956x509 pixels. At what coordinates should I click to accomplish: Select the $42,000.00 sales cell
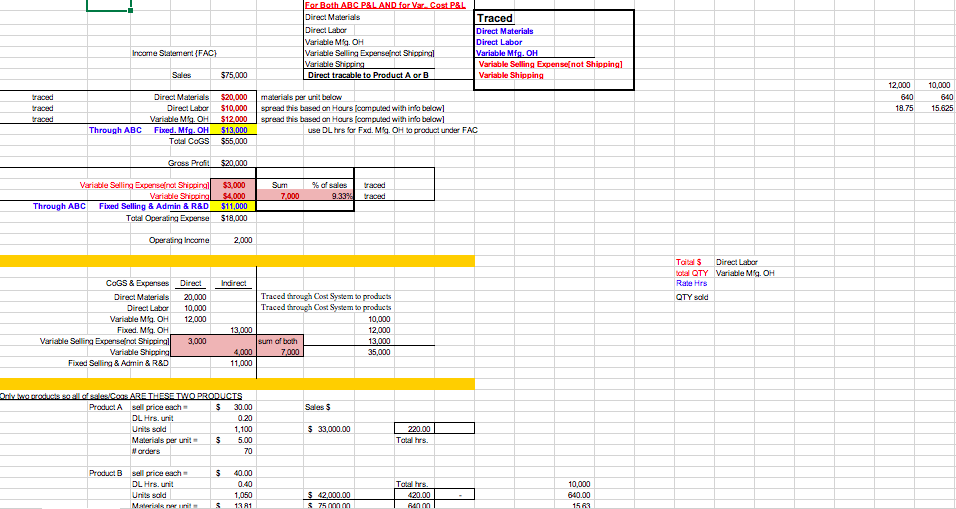pos(329,495)
